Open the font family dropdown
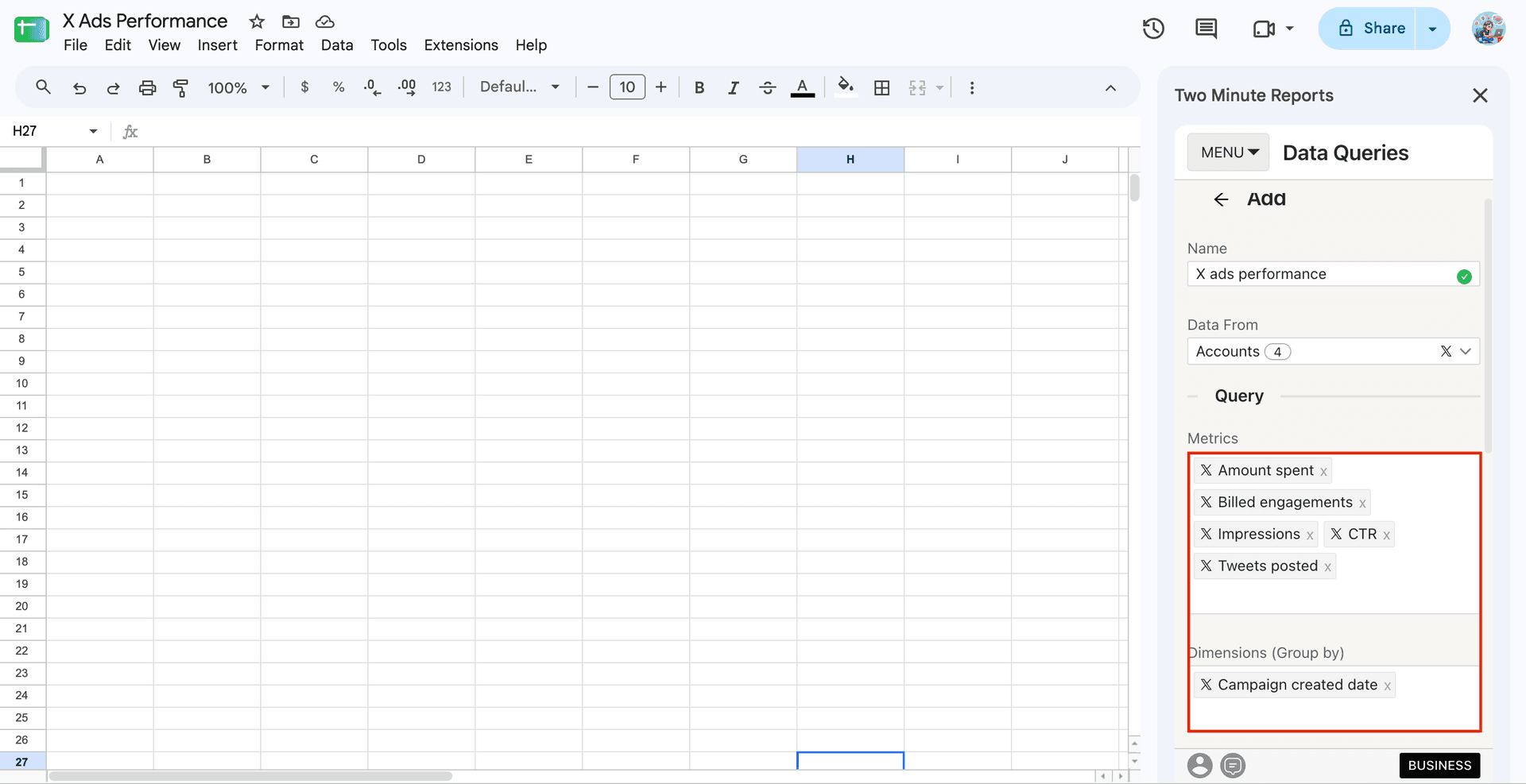 [x=520, y=87]
